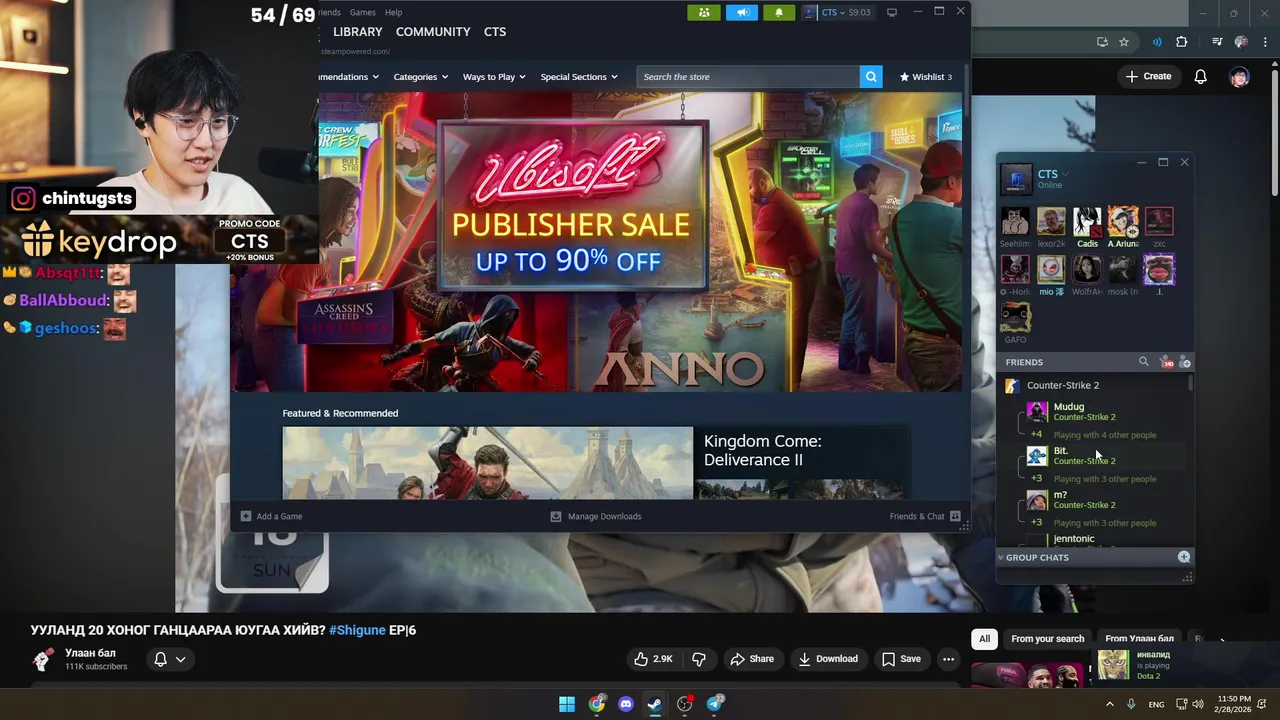This screenshot has height=720, width=1280.
Task: Open the Wishlist 3 link
Action: pos(926,77)
